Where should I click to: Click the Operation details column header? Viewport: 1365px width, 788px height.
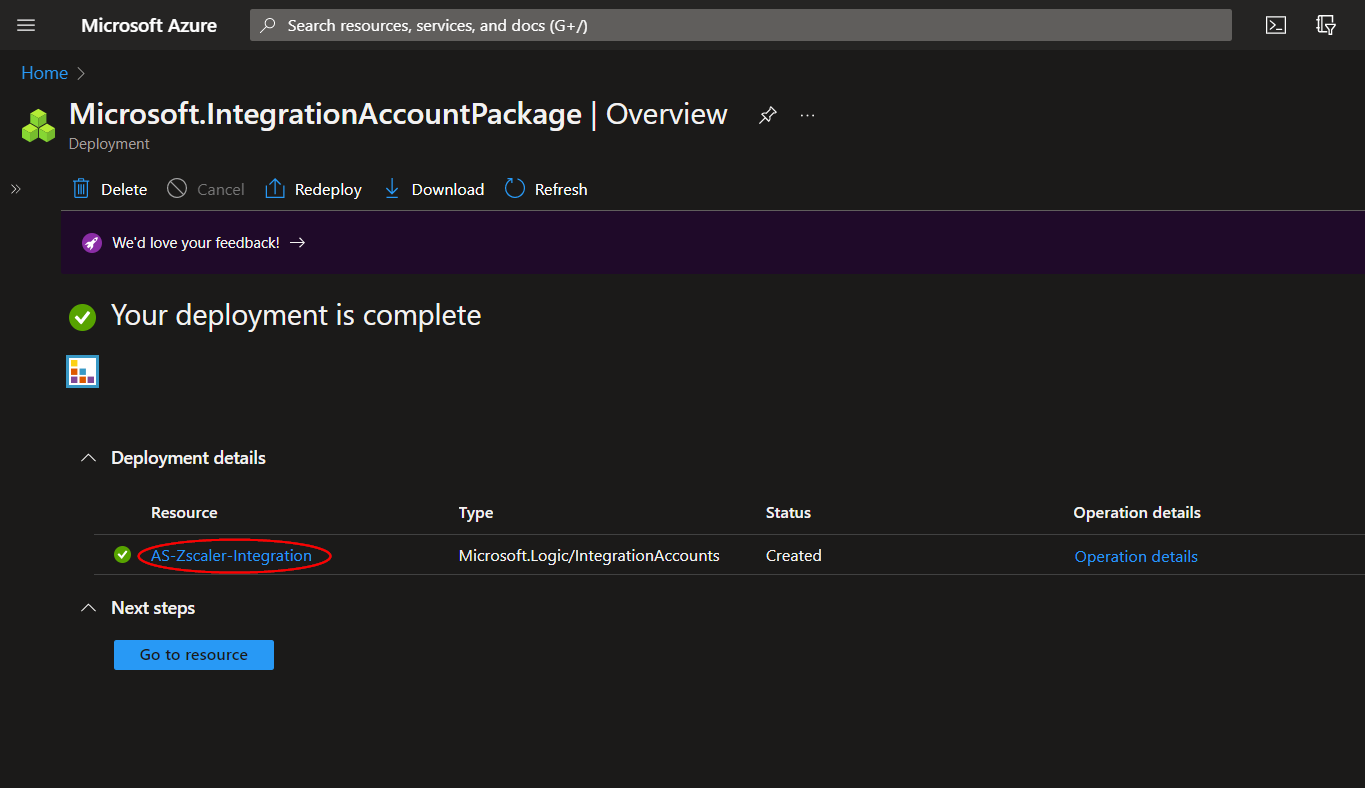tap(1137, 513)
